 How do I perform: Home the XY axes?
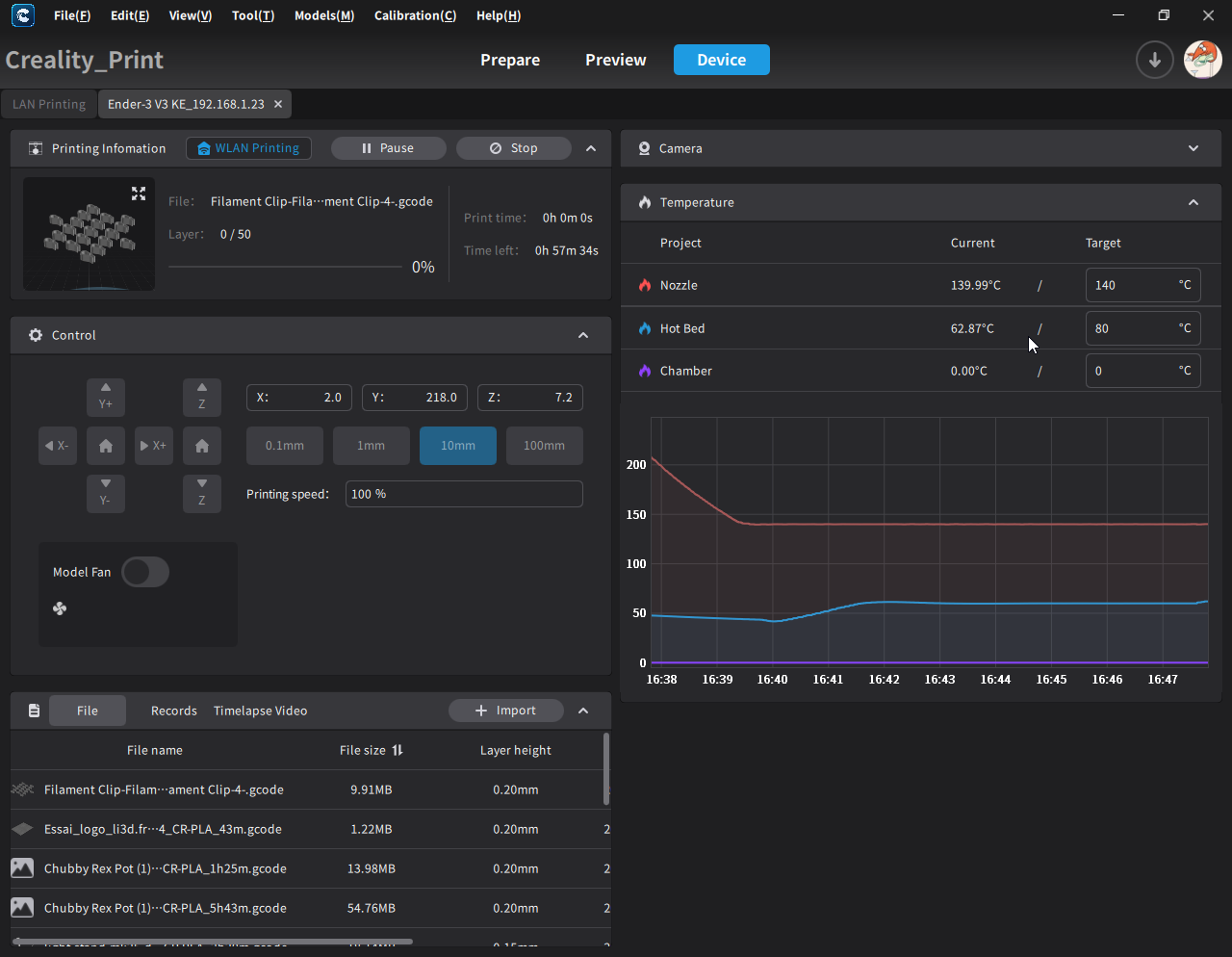tap(106, 446)
